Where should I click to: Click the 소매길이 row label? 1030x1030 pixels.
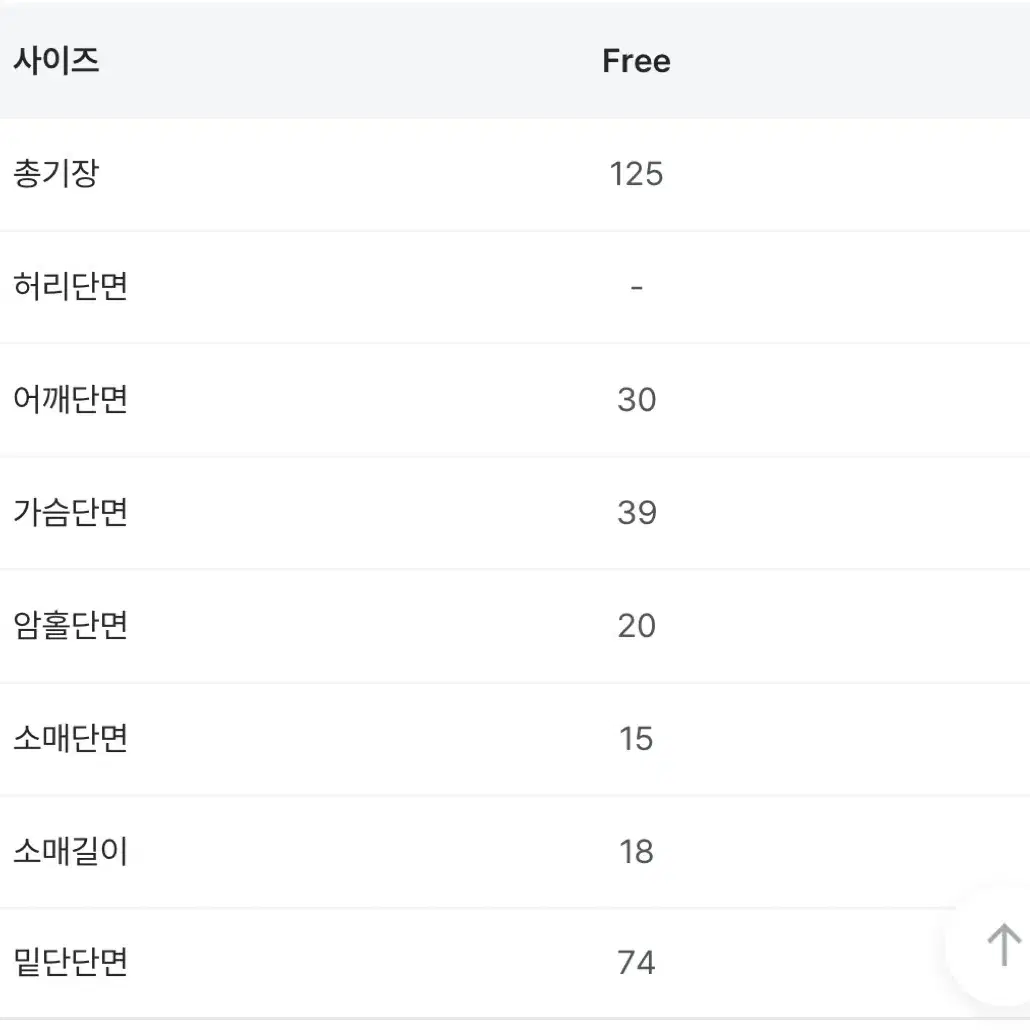[x=71, y=851]
